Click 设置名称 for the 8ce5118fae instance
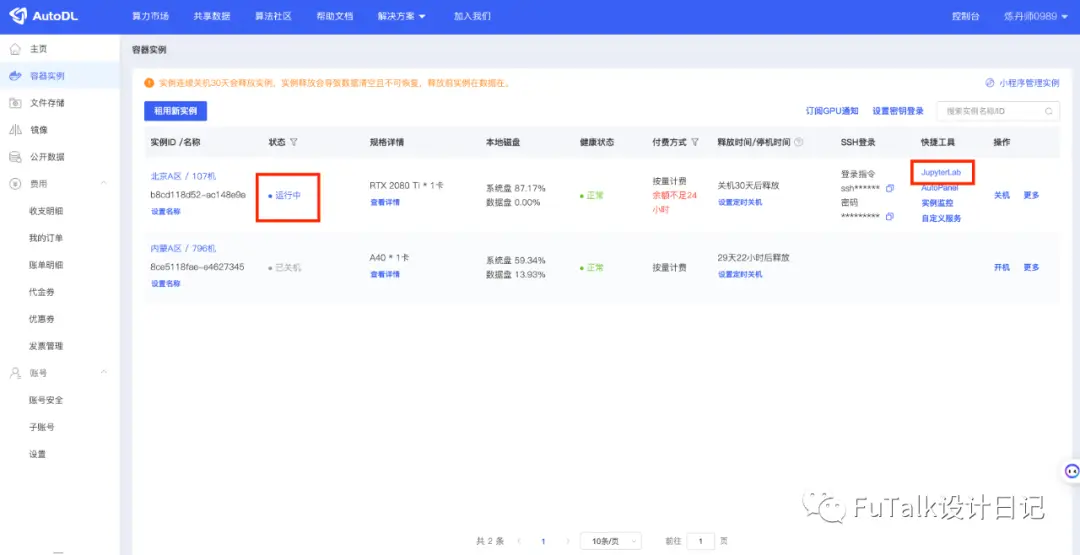 click(165, 284)
